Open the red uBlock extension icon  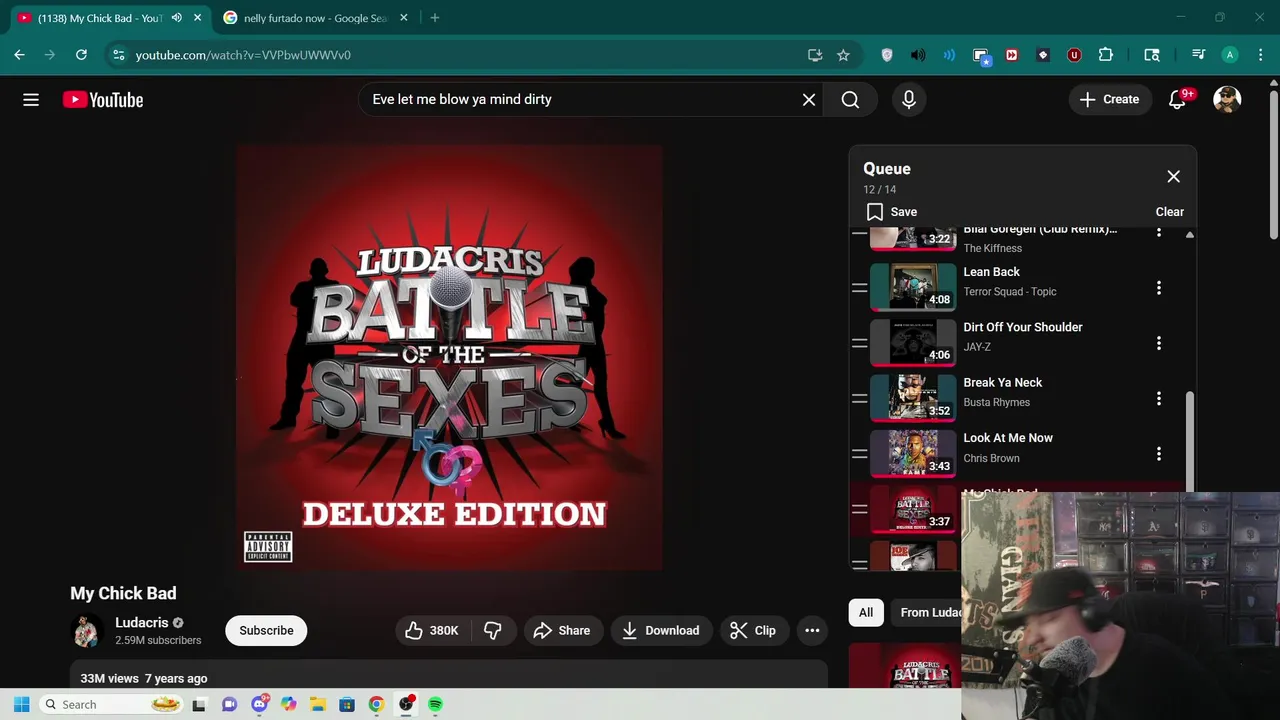pyautogui.click(x=1074, y=55)
